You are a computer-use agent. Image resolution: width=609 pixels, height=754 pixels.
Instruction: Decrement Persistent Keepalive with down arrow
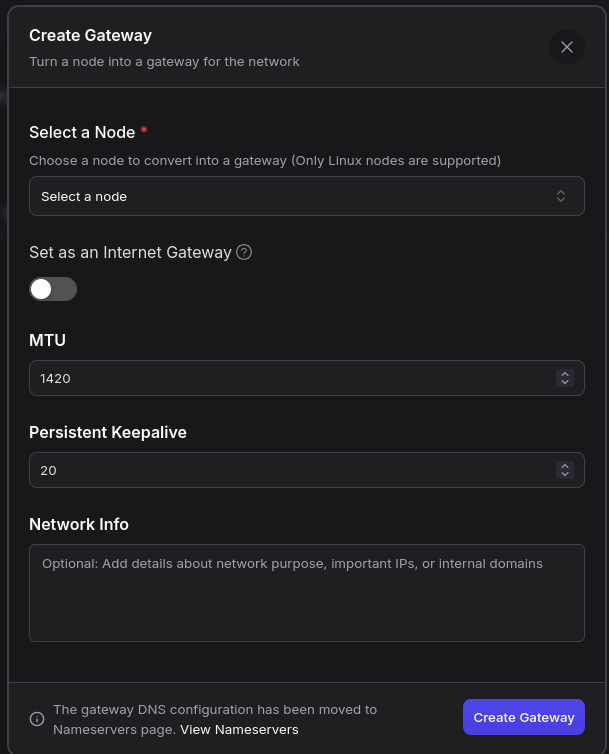pos(565,475)
